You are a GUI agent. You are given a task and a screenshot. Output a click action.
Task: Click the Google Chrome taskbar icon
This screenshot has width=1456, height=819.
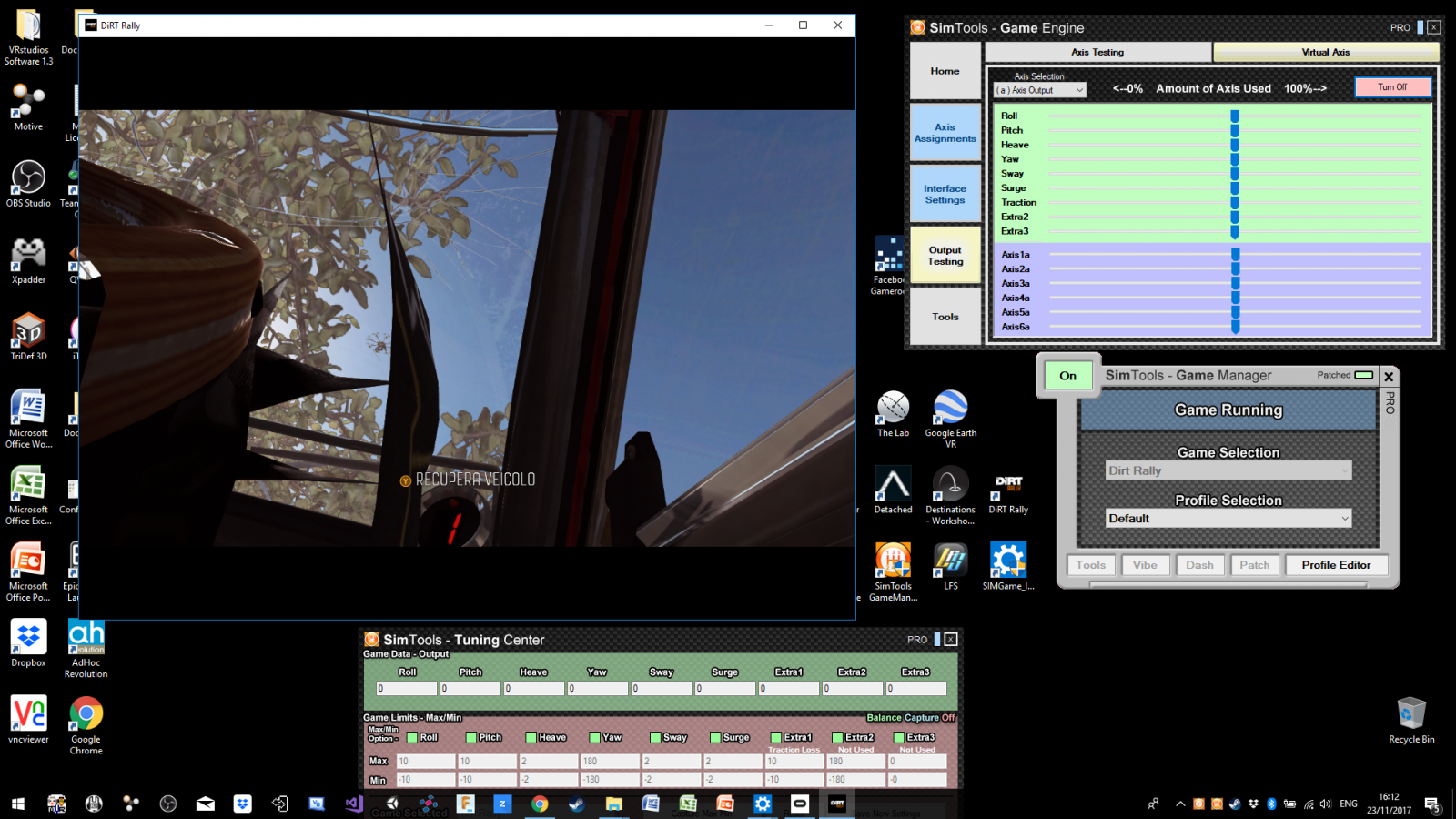click(x=540, y=804)
